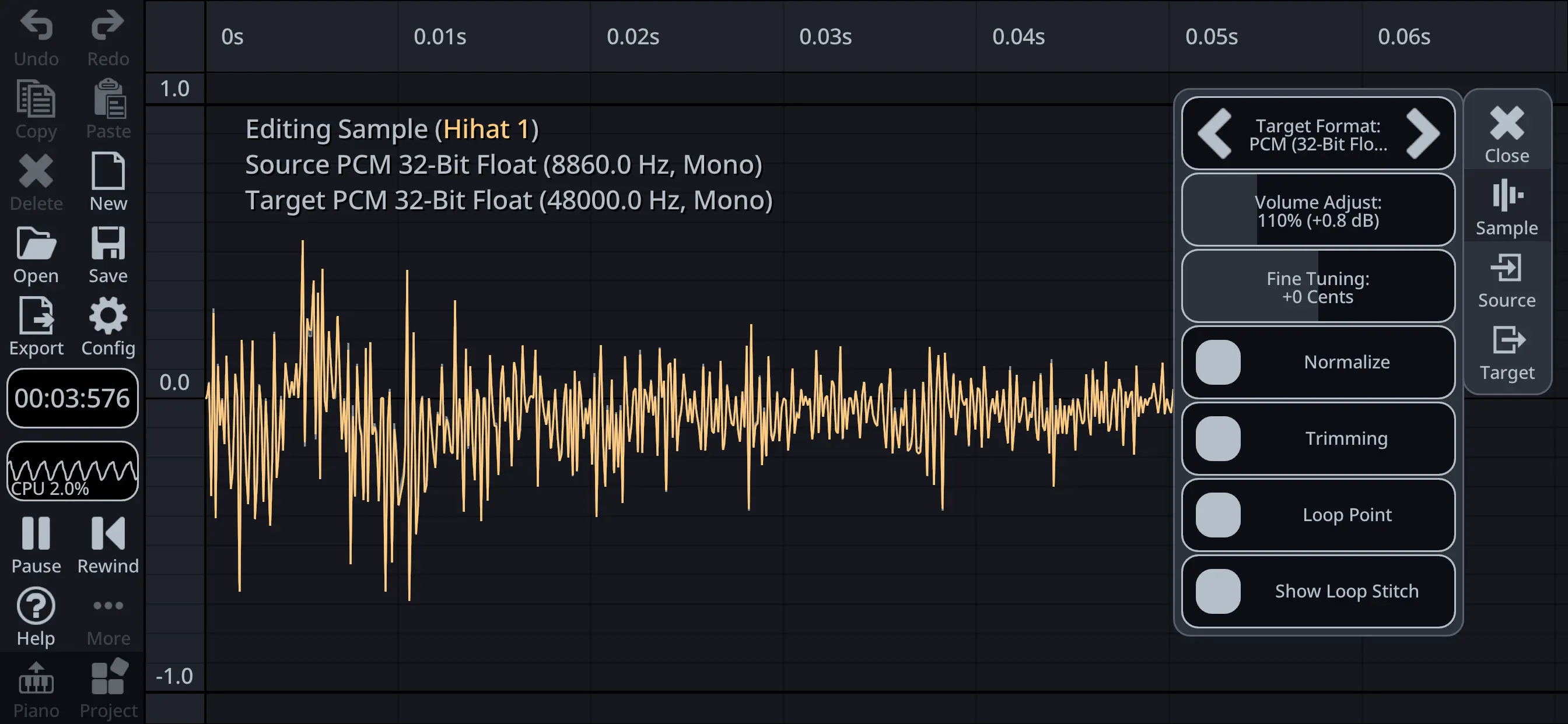Viewport: 1568px width, 724px height.
Task: Toggle the Loop Point option
Action: (x=1217, y=515)
